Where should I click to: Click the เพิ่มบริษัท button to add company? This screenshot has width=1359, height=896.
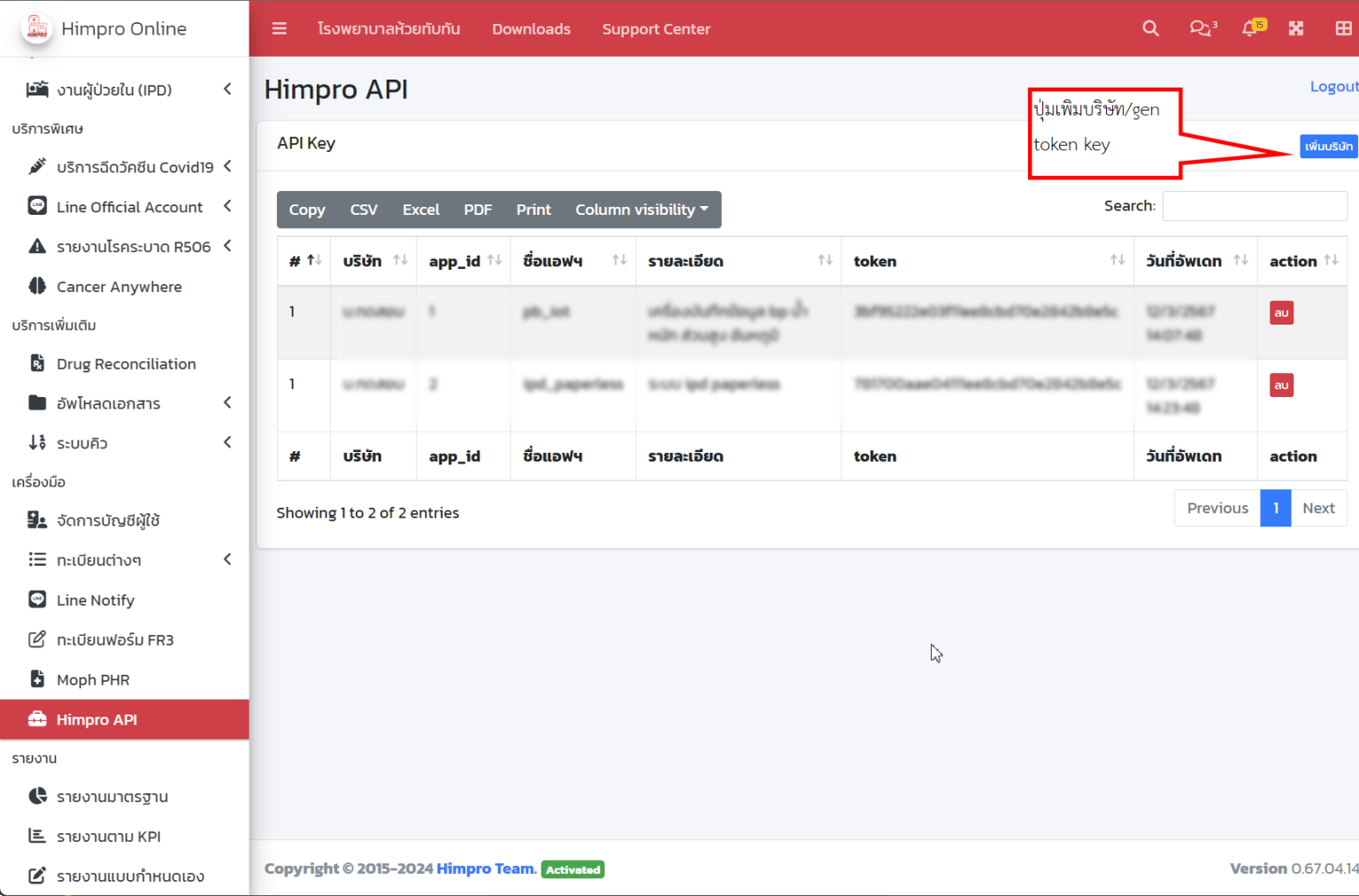1328,147
